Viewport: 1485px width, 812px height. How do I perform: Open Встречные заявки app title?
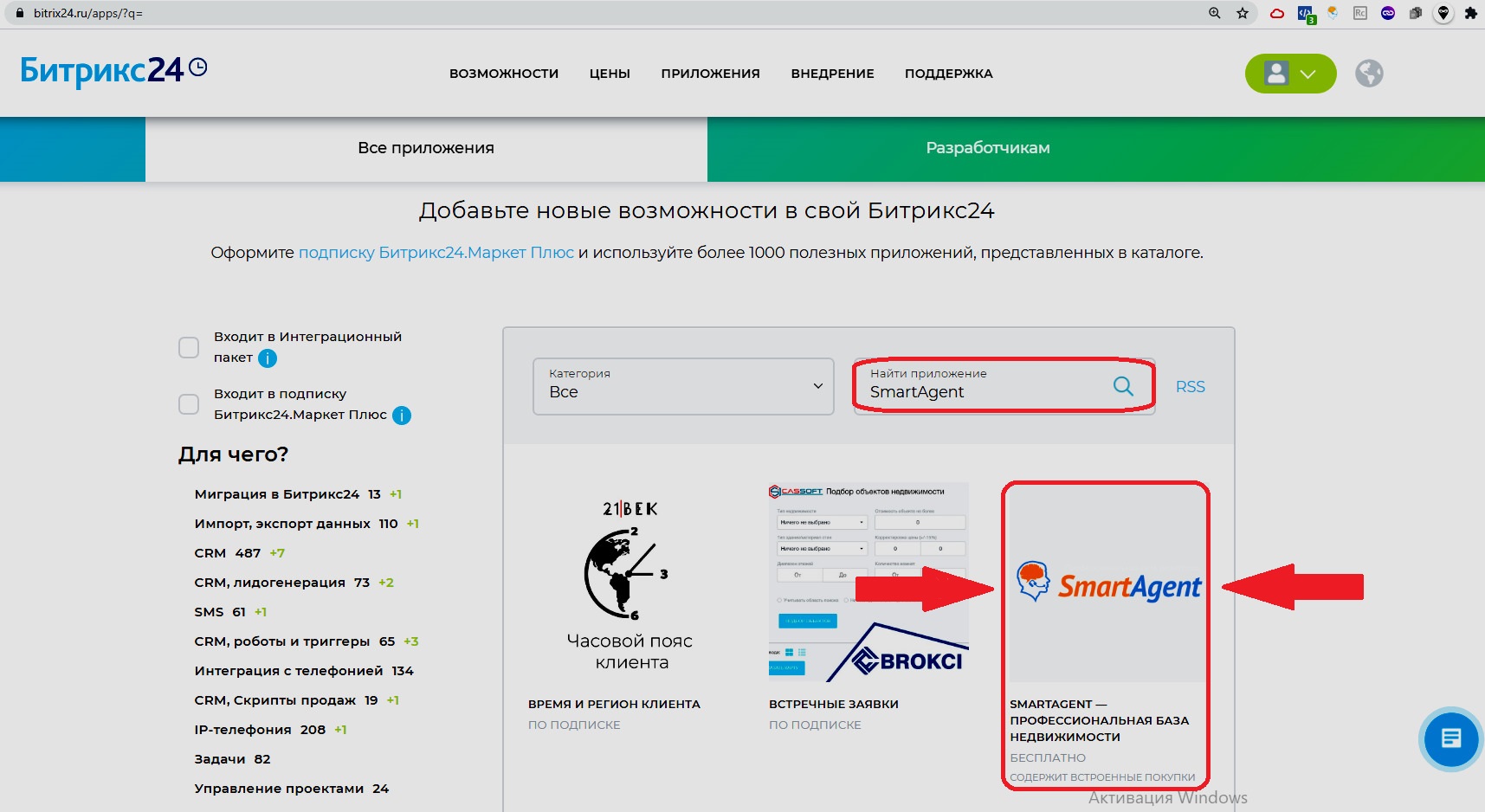[834, 704]
